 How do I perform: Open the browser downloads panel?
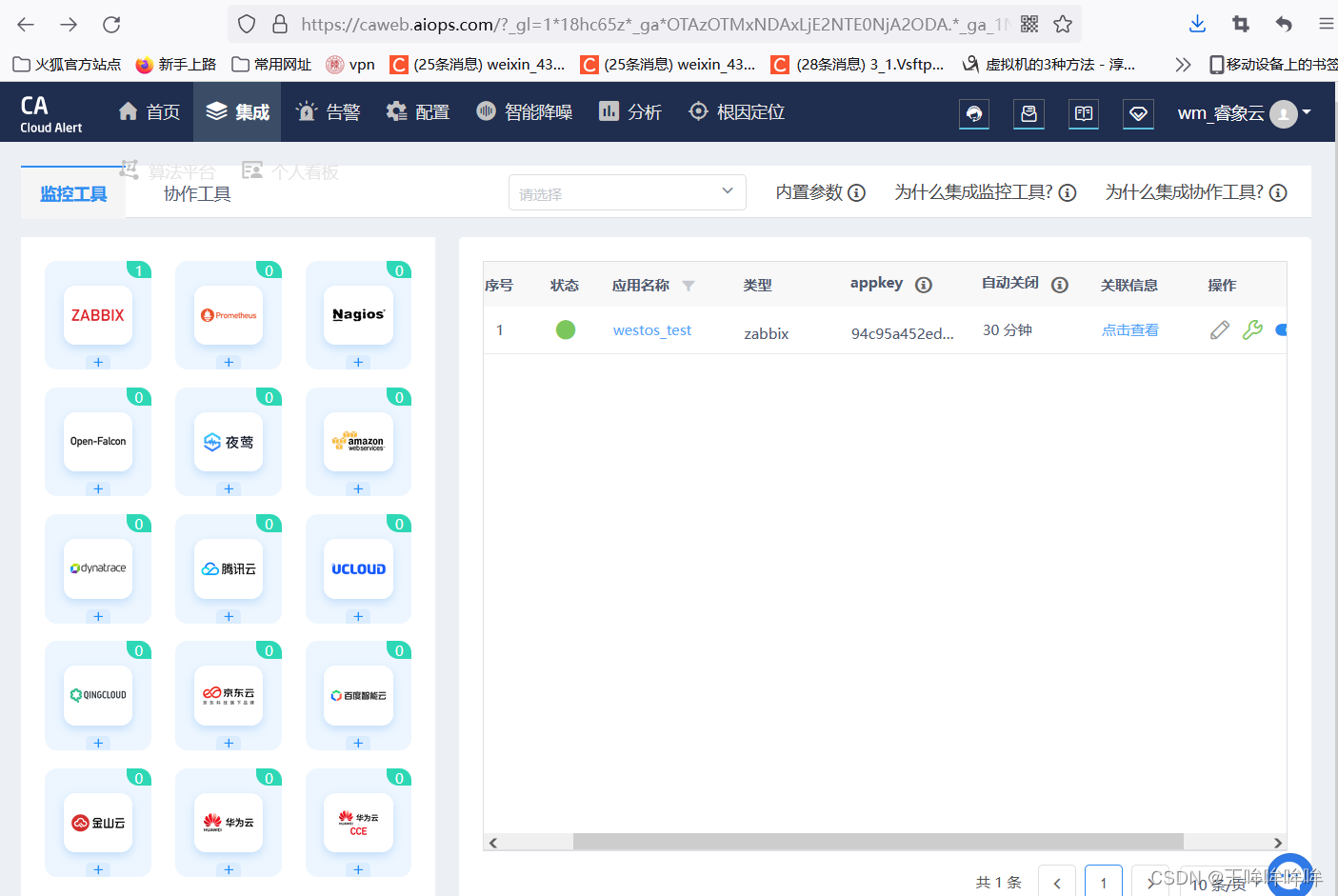(x=1198, y=24)
